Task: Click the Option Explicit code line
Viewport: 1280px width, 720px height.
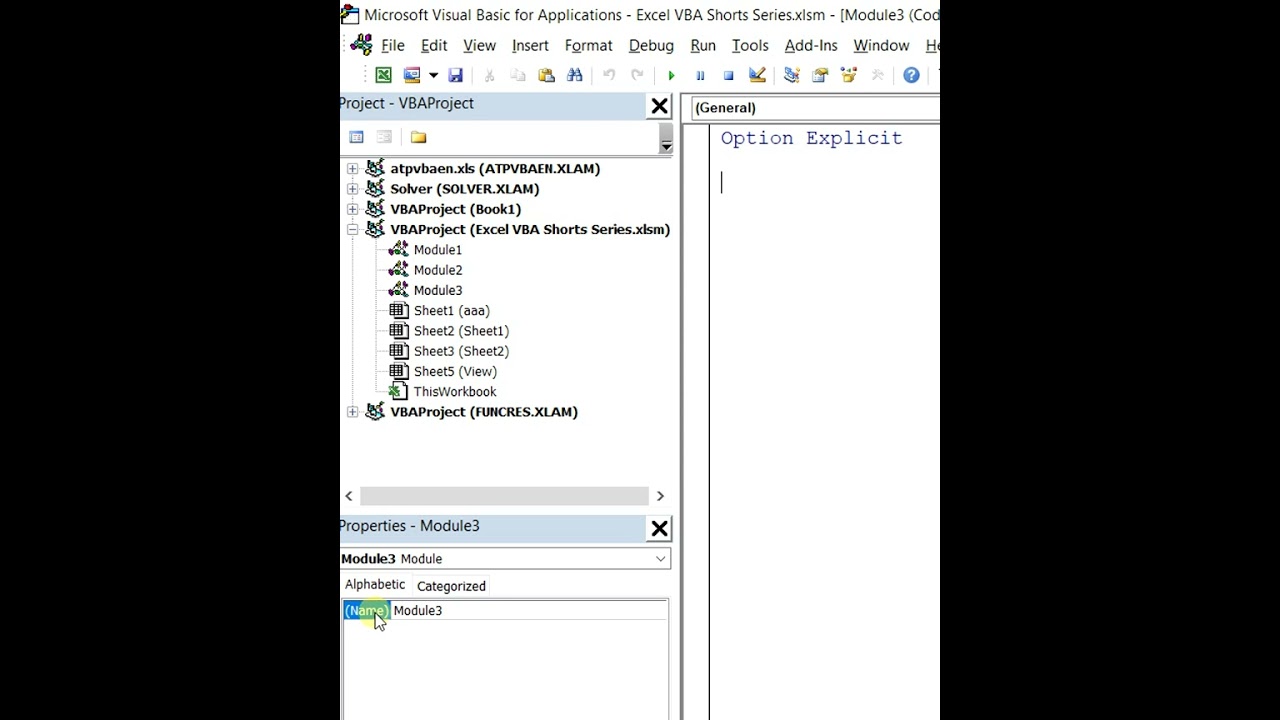Action: [x=811, y=138]
